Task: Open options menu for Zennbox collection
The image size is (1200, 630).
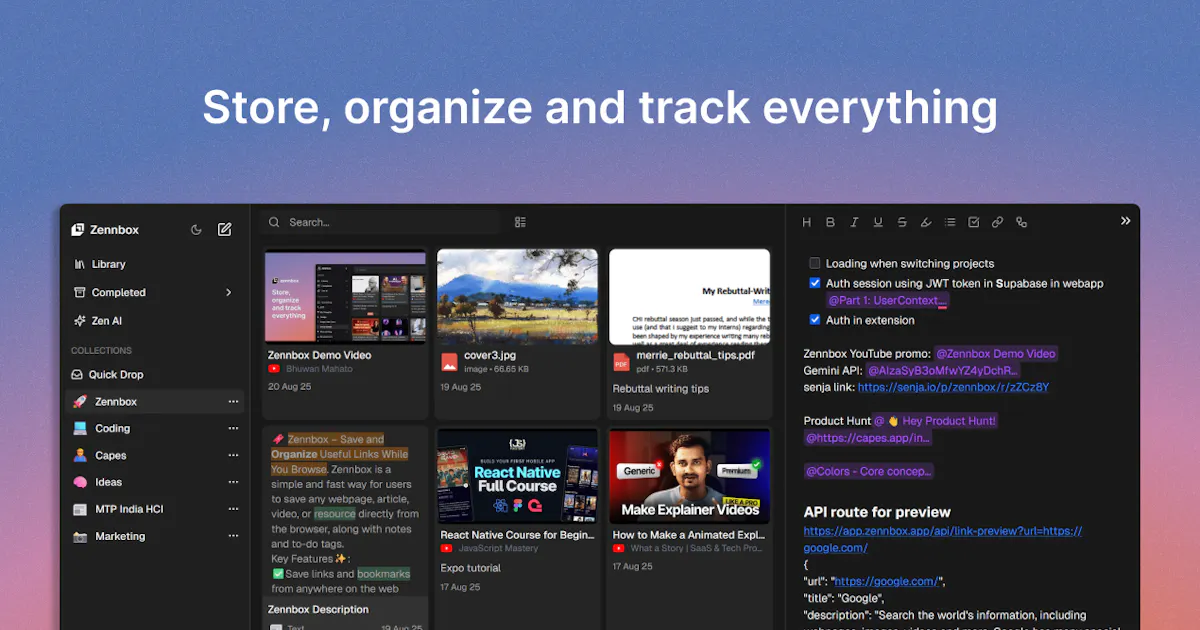Action: tap(233, 401)
